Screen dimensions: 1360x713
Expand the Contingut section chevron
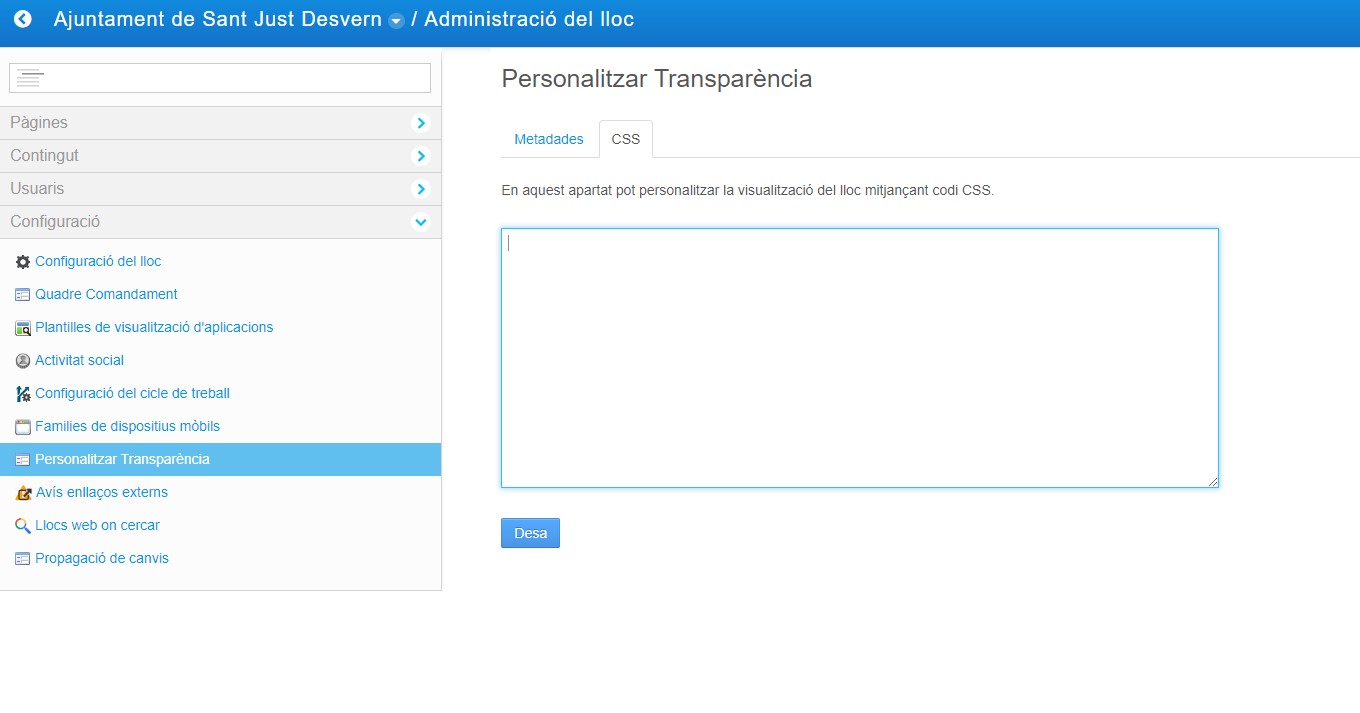pyautogui.click(x=421, y=156)
